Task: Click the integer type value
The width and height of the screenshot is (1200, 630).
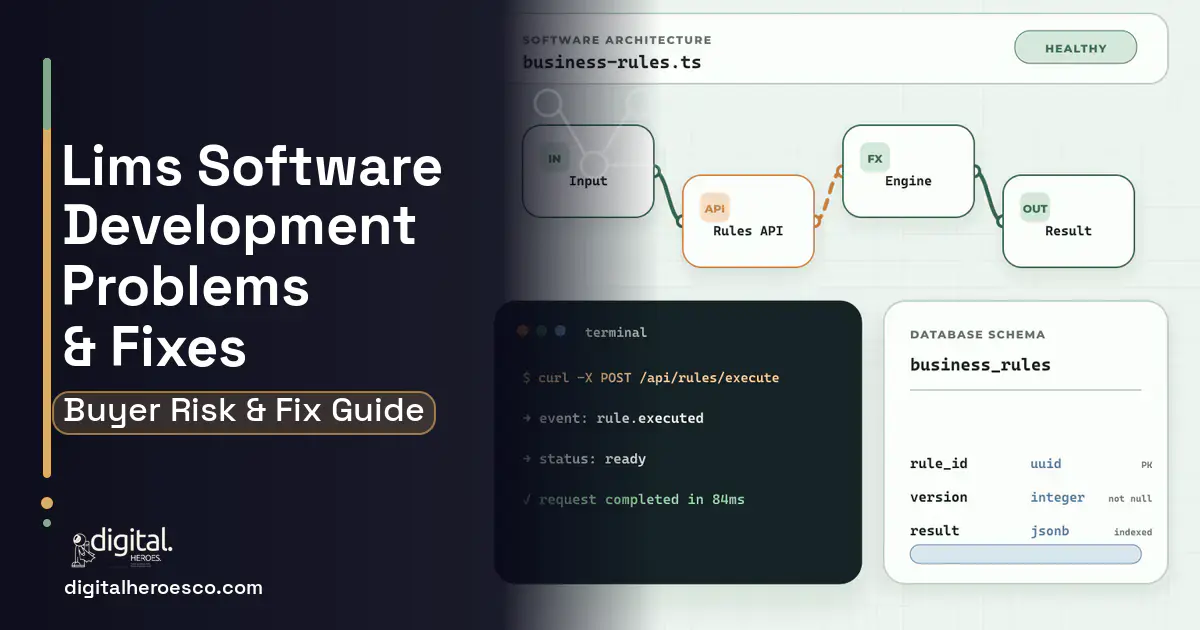Action: 1057,497
